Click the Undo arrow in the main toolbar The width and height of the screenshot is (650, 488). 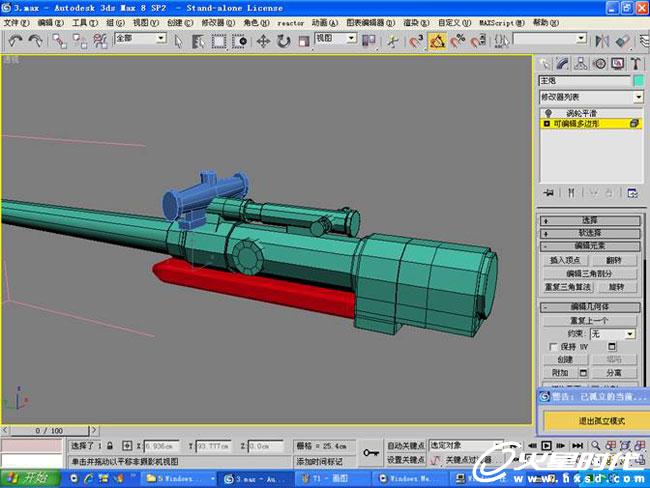[x=15, y=41]
